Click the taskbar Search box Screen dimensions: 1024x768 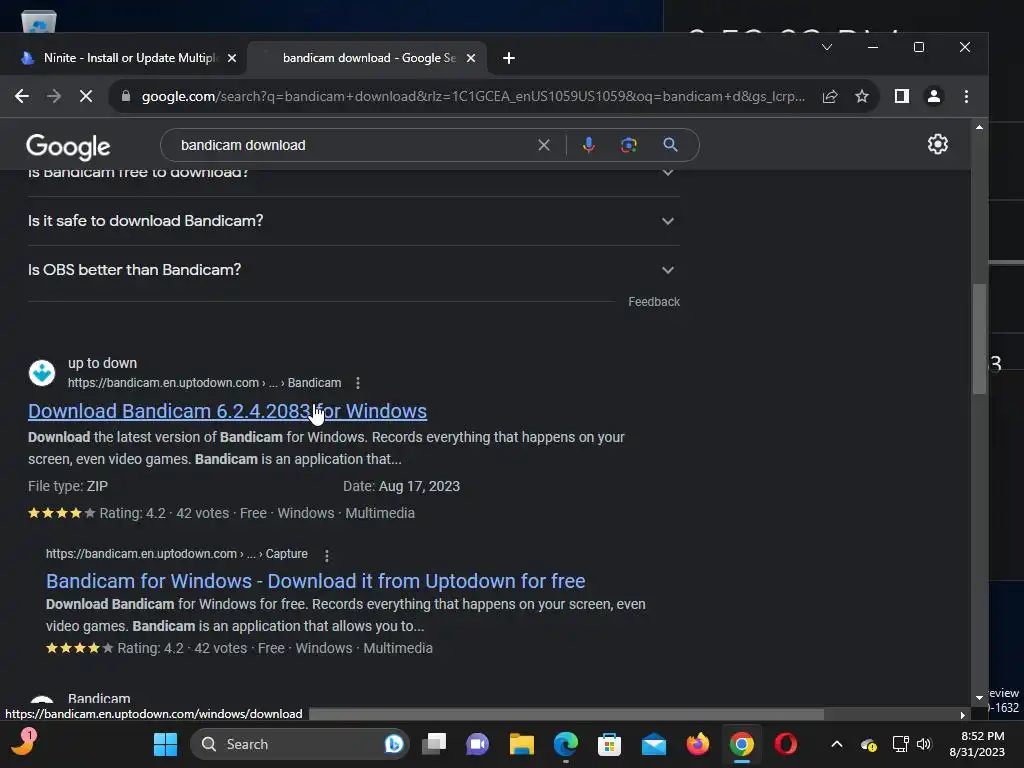299,744
